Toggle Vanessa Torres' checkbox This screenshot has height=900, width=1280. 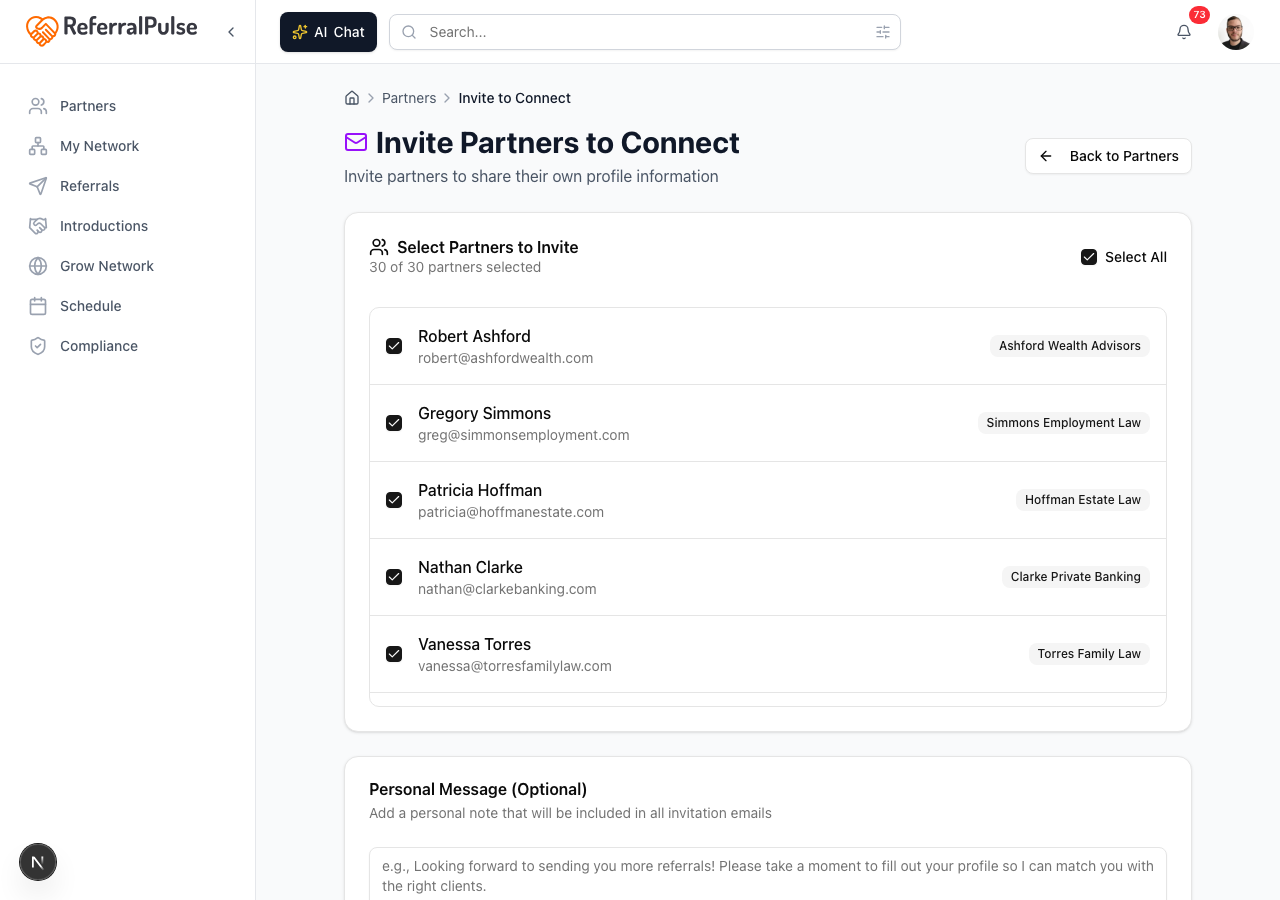click(x=394, y=654)
